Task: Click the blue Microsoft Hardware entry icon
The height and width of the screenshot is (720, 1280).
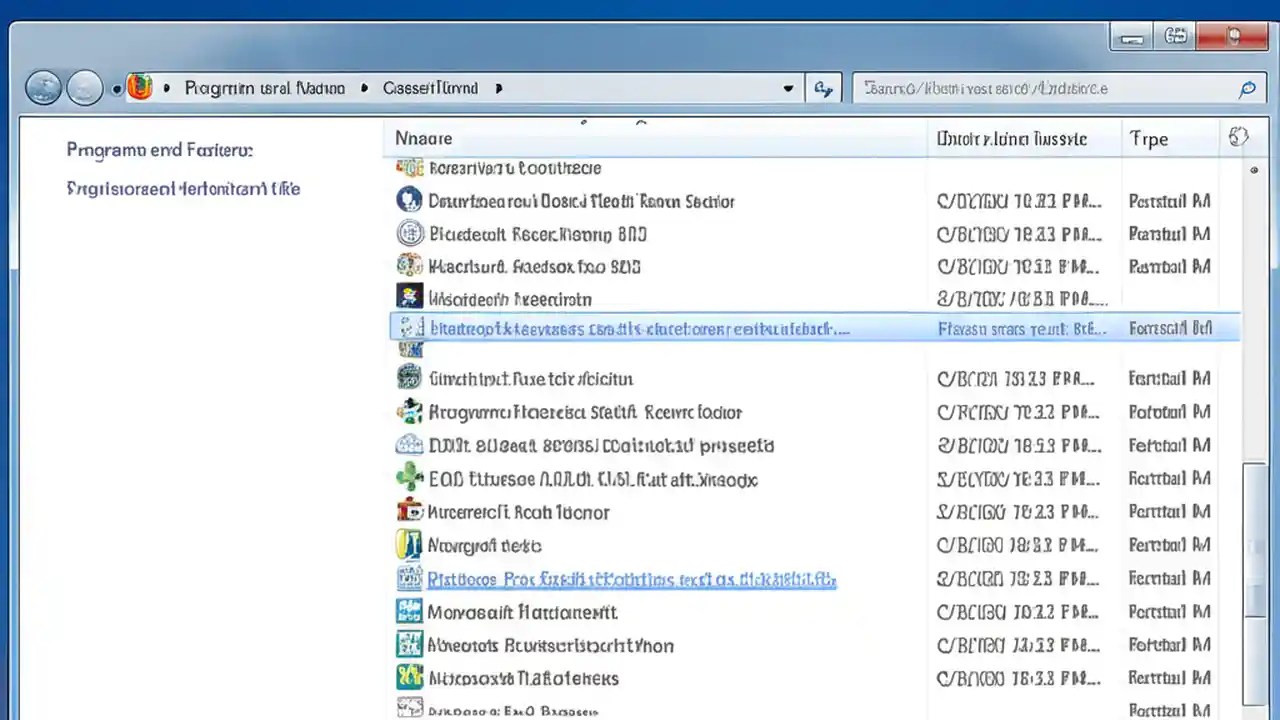Action: click(409, 612)
